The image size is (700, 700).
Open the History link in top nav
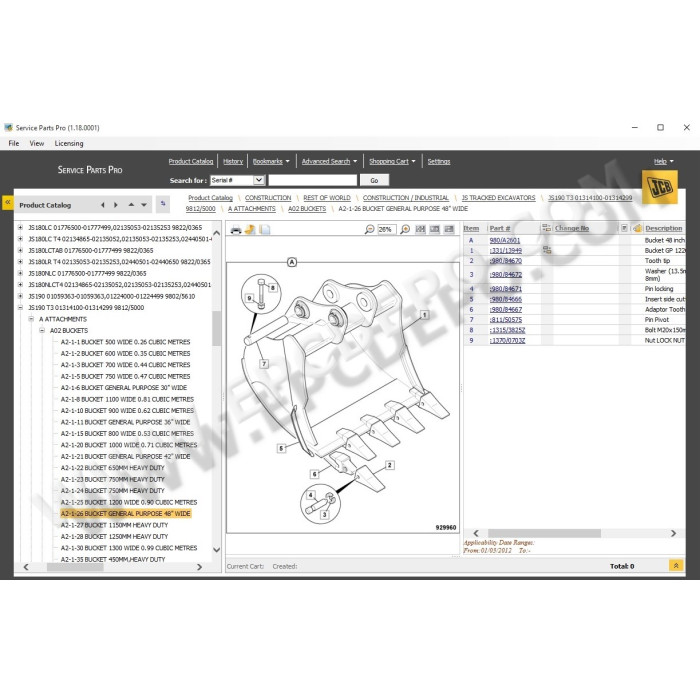point(233,161)
